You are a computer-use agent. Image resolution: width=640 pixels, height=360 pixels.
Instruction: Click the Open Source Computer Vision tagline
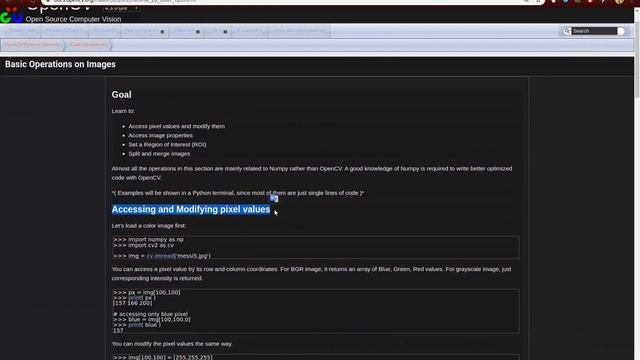[x=73, y=19]
